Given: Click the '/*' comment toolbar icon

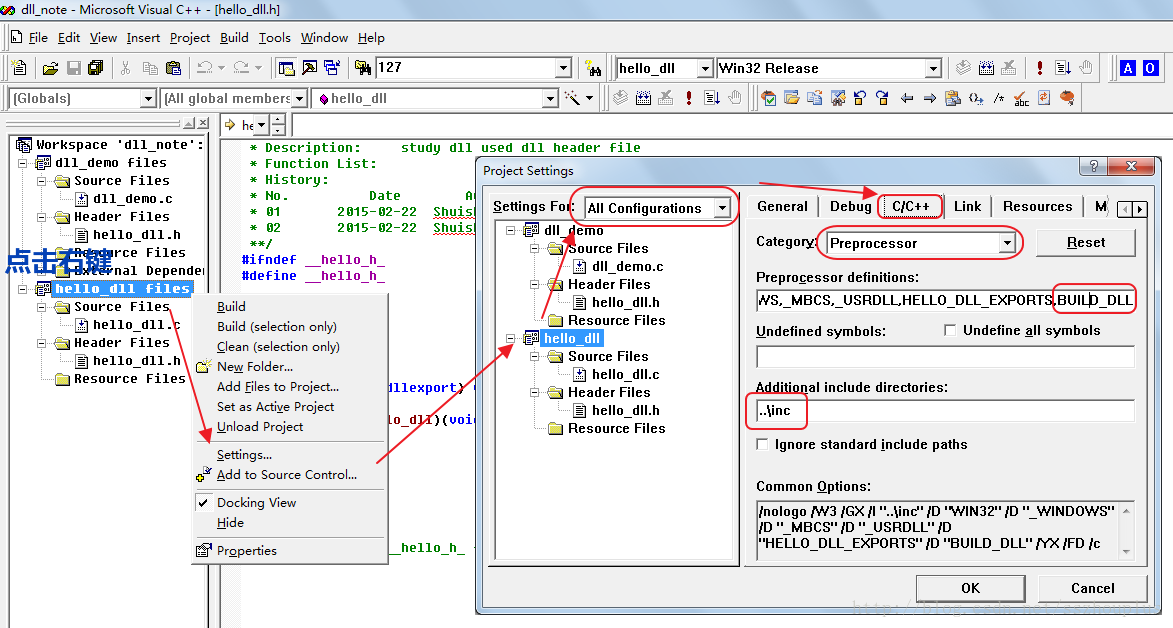Looking at the screenshot, I should click(999, 98).
